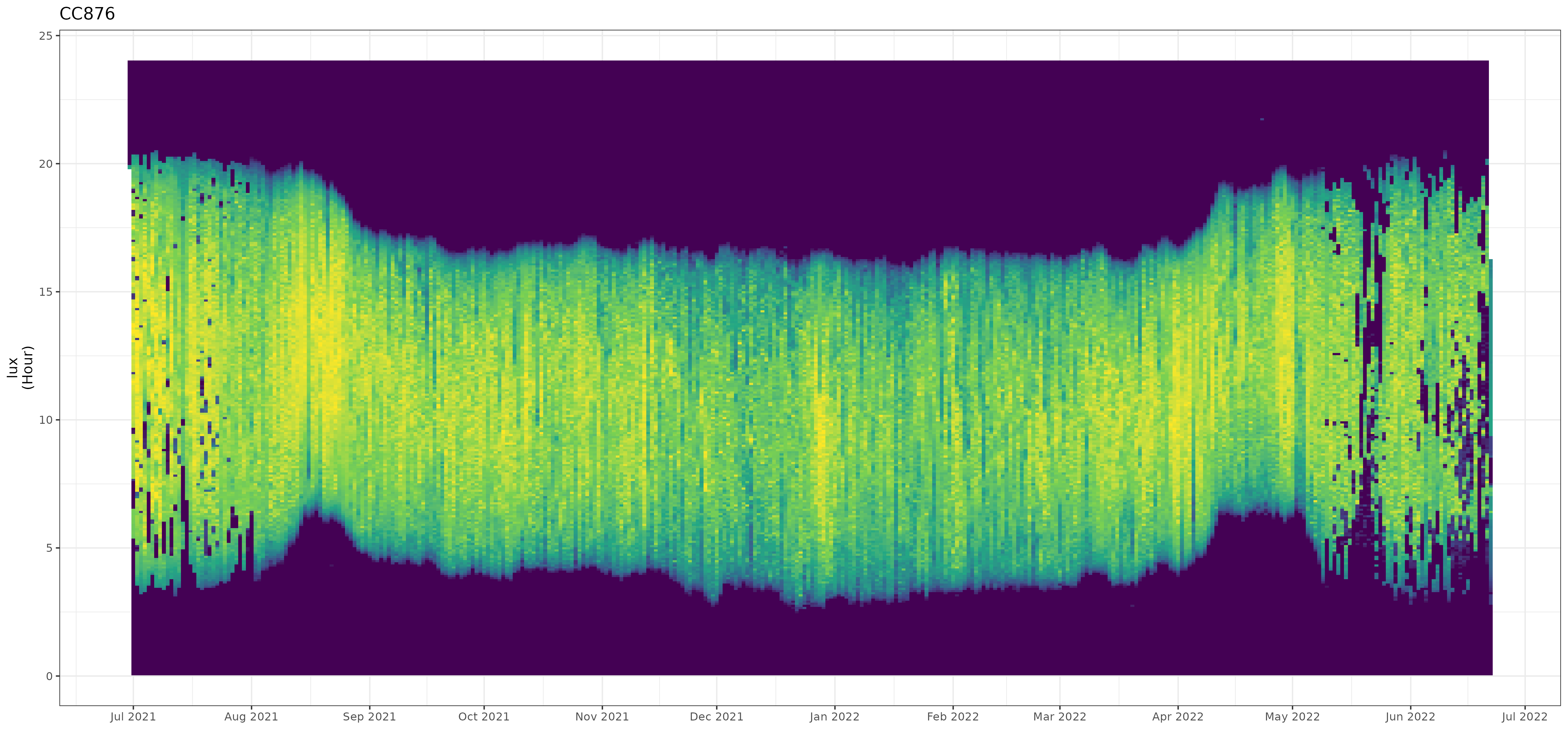Click the y-axis tick label 15
This screenshot has height=746, width=1568.
tap(46, 292)
